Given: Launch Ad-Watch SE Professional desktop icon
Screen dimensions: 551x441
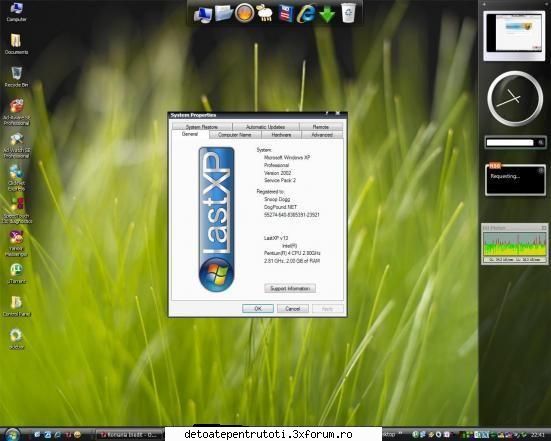Looking at the screenshot, I should tap(16, 145).
